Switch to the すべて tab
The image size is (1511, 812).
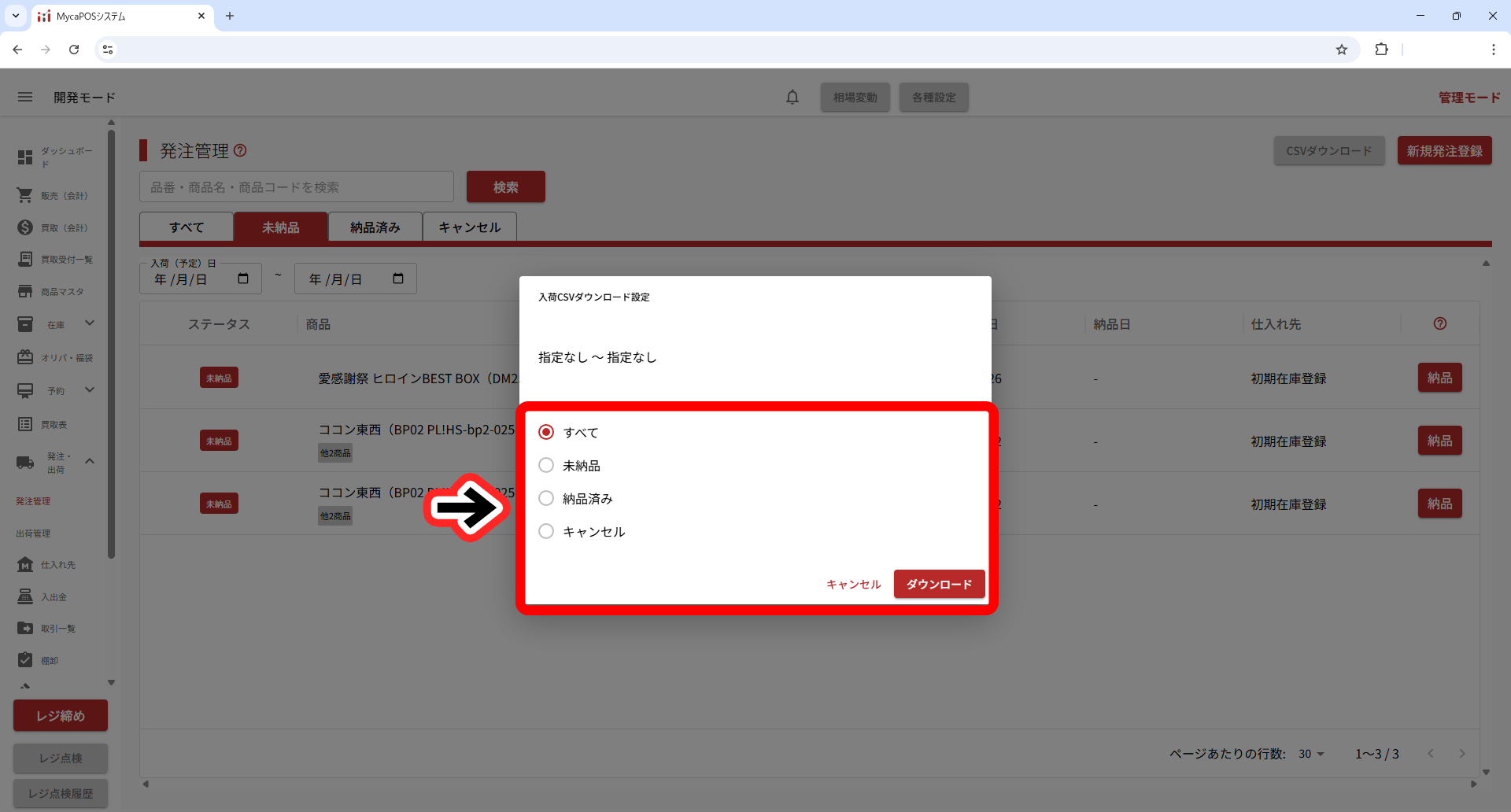187,227
